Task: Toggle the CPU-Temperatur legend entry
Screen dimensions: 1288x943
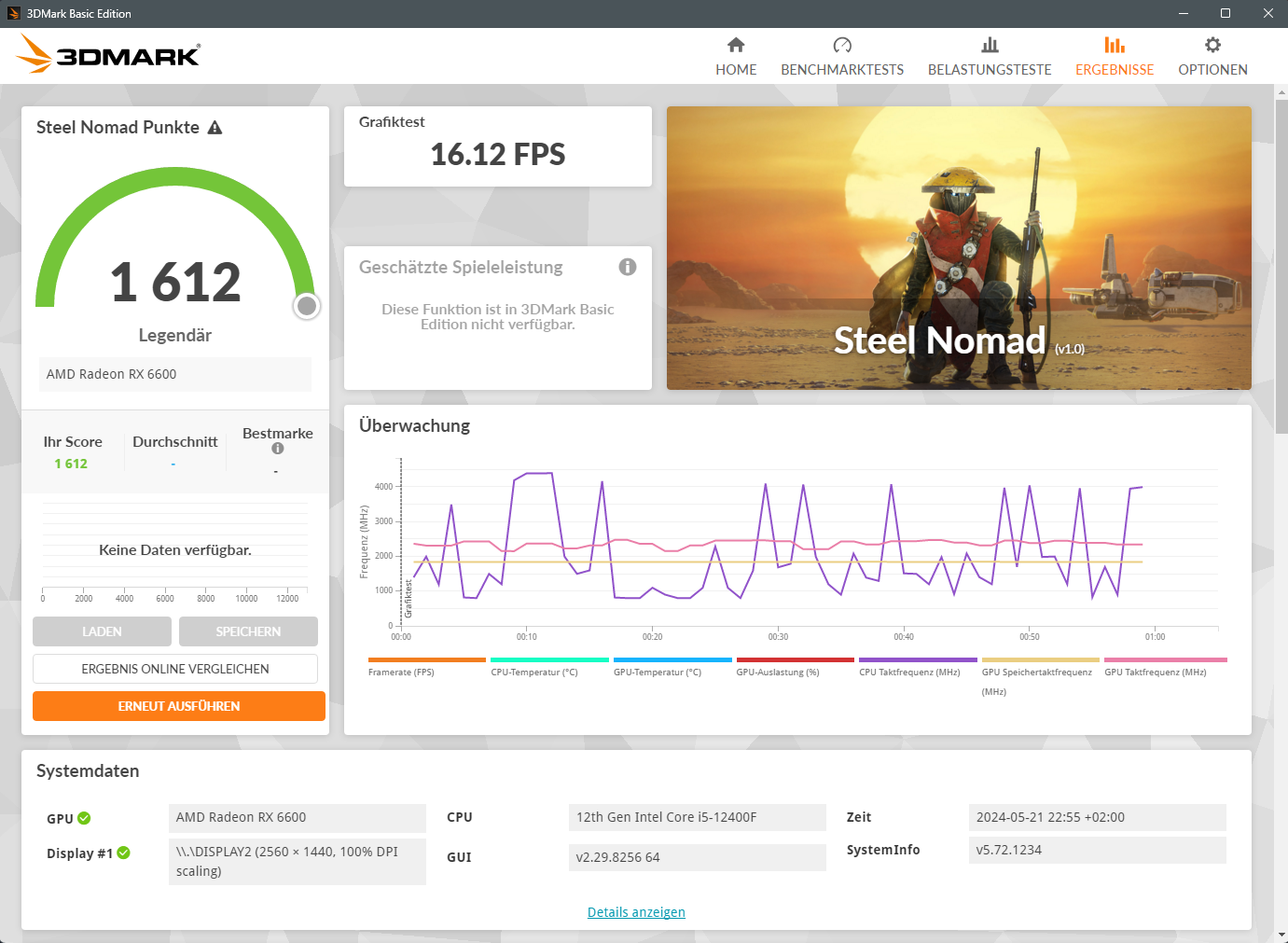Action: 549,667
